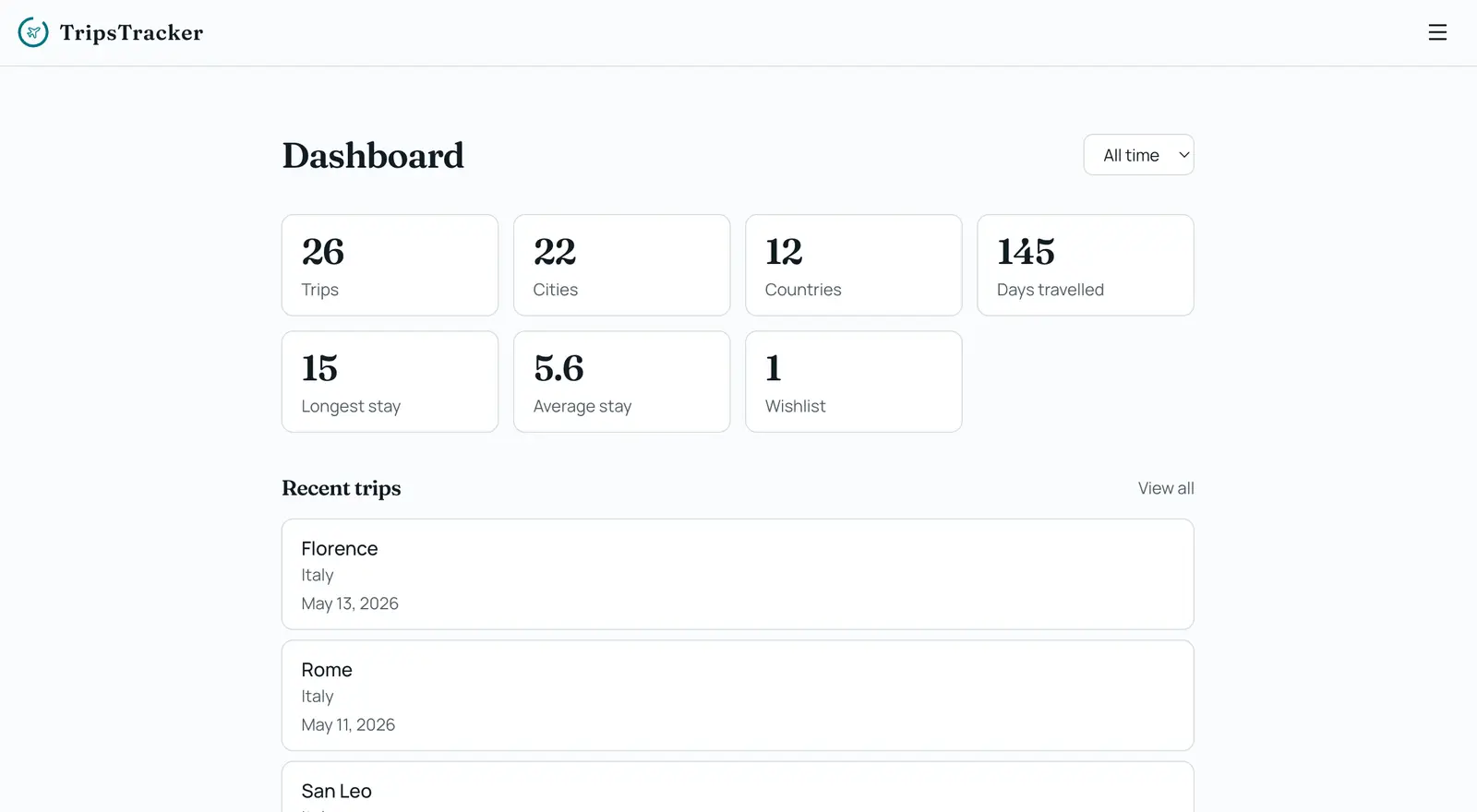This screenshot has height=812, width=1477.
Task: Select the Longest stay stat card
Action: point(390,382)
